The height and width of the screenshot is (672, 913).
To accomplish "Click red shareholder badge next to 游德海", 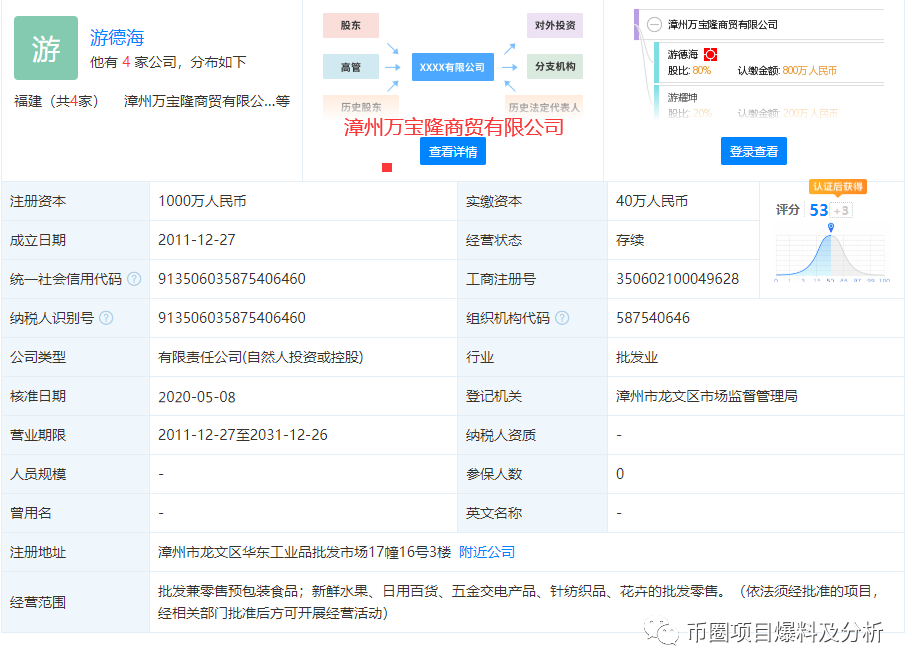I will (x=710, y=55).
